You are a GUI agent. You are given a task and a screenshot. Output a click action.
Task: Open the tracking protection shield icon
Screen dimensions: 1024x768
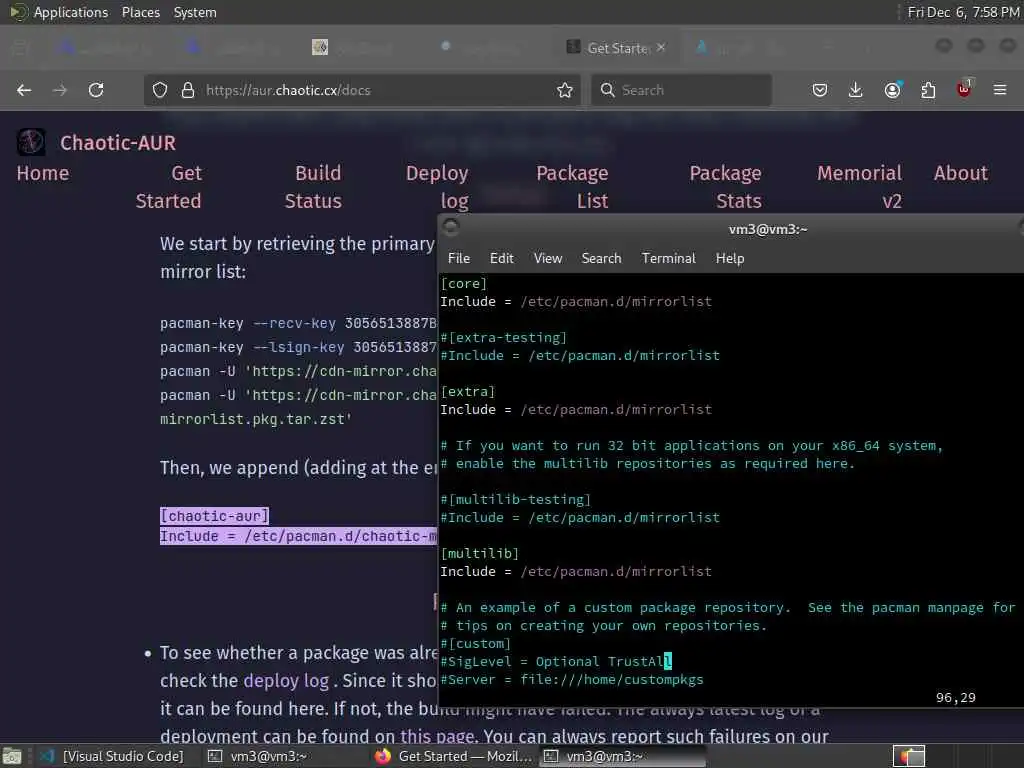click(160, 90)
